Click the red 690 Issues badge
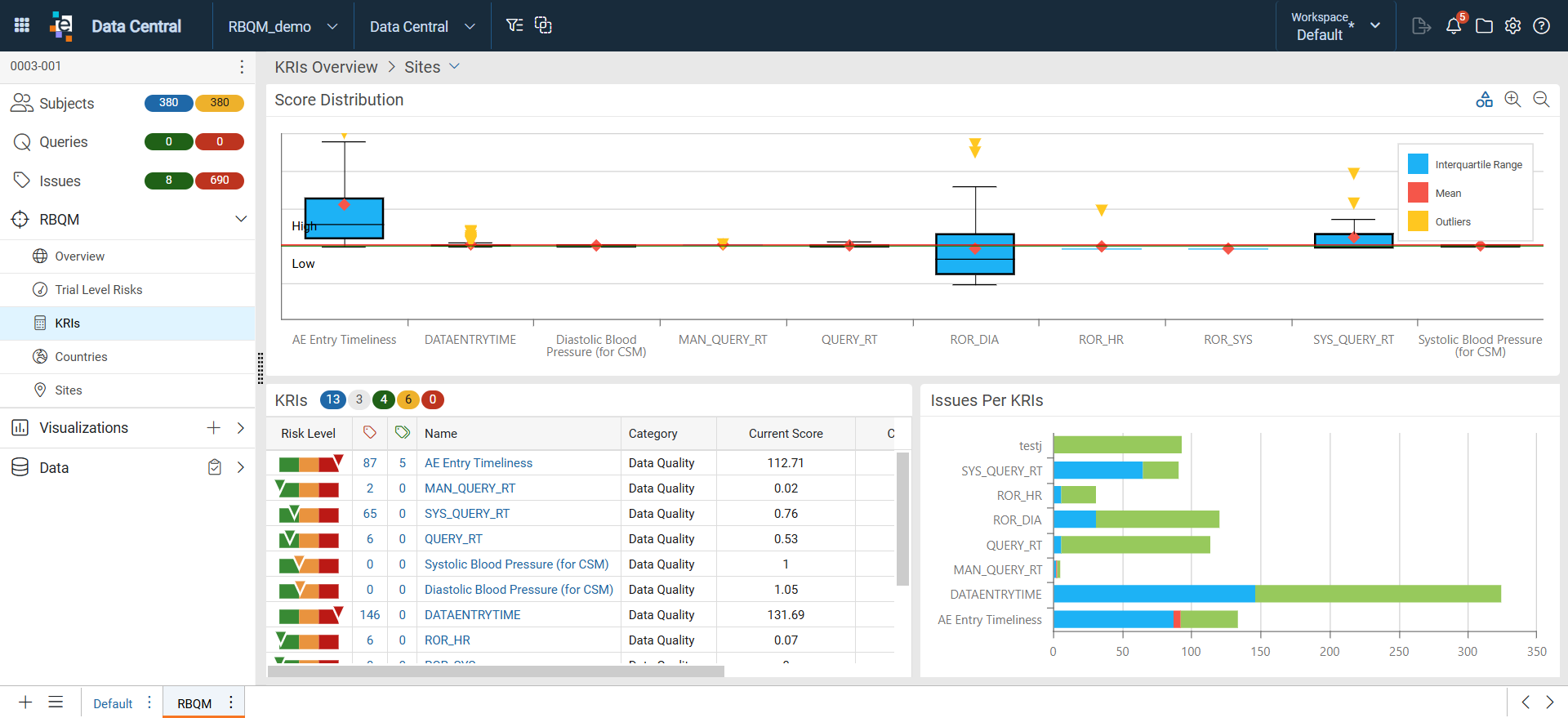The image size is (1568, 718). point(220,180)
